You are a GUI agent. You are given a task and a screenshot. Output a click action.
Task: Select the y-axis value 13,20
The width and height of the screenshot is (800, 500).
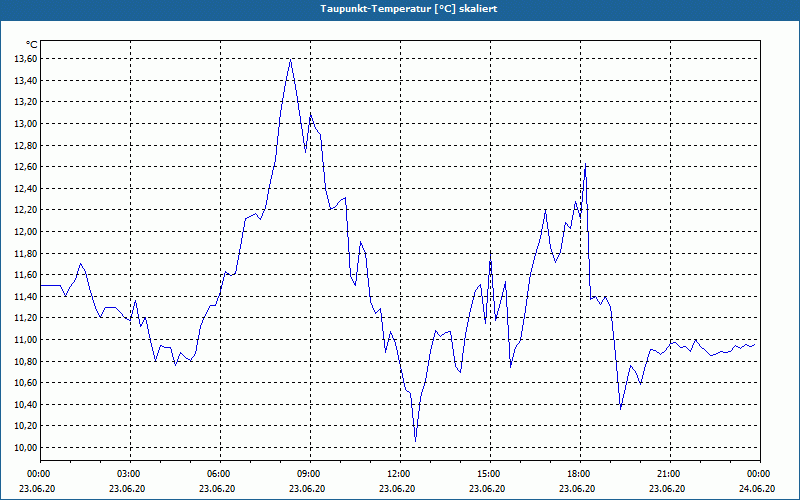point(26,102)
